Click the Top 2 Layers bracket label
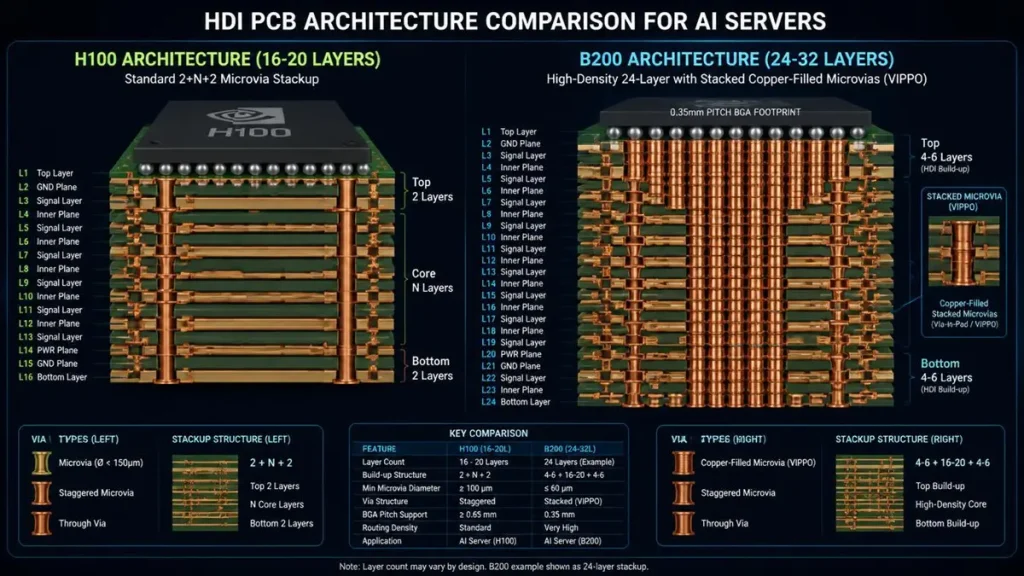 (432, 189)
